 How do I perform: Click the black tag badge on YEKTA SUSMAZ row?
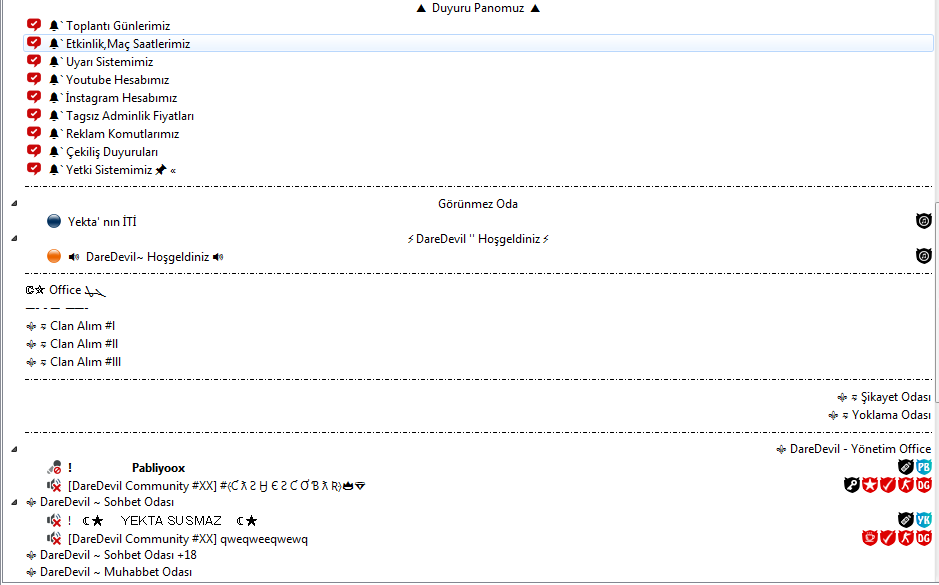point(905,520)
